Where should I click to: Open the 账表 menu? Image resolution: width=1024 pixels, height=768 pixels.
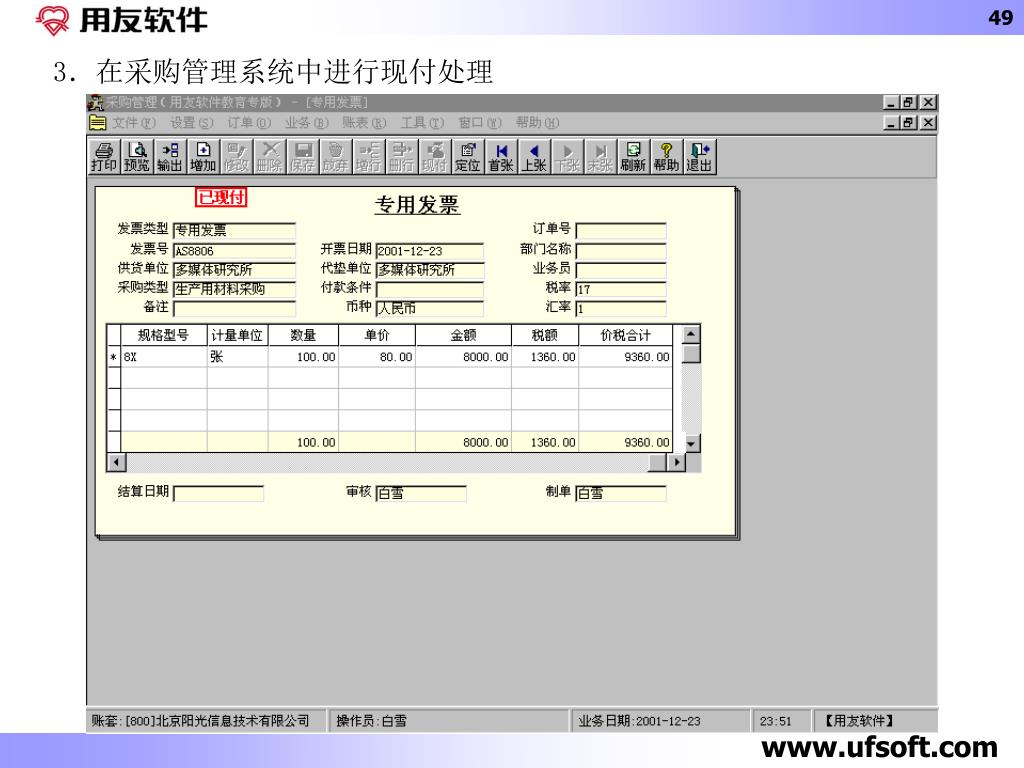coord(364,123)
